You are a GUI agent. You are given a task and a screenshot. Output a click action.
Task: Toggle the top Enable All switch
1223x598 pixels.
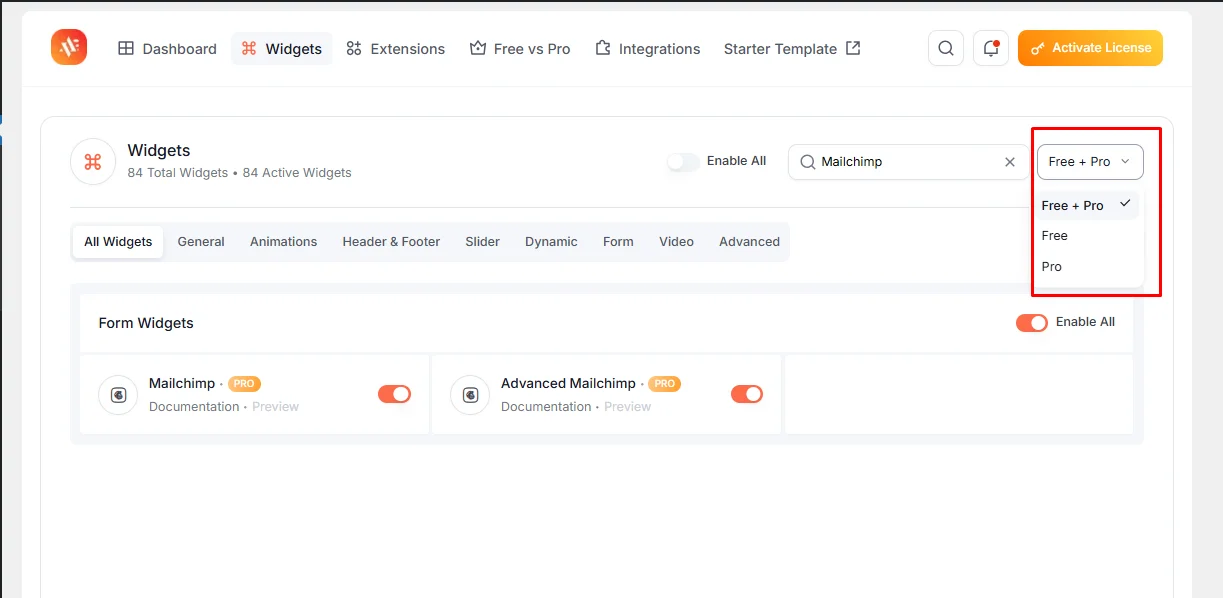coord(683,161)
